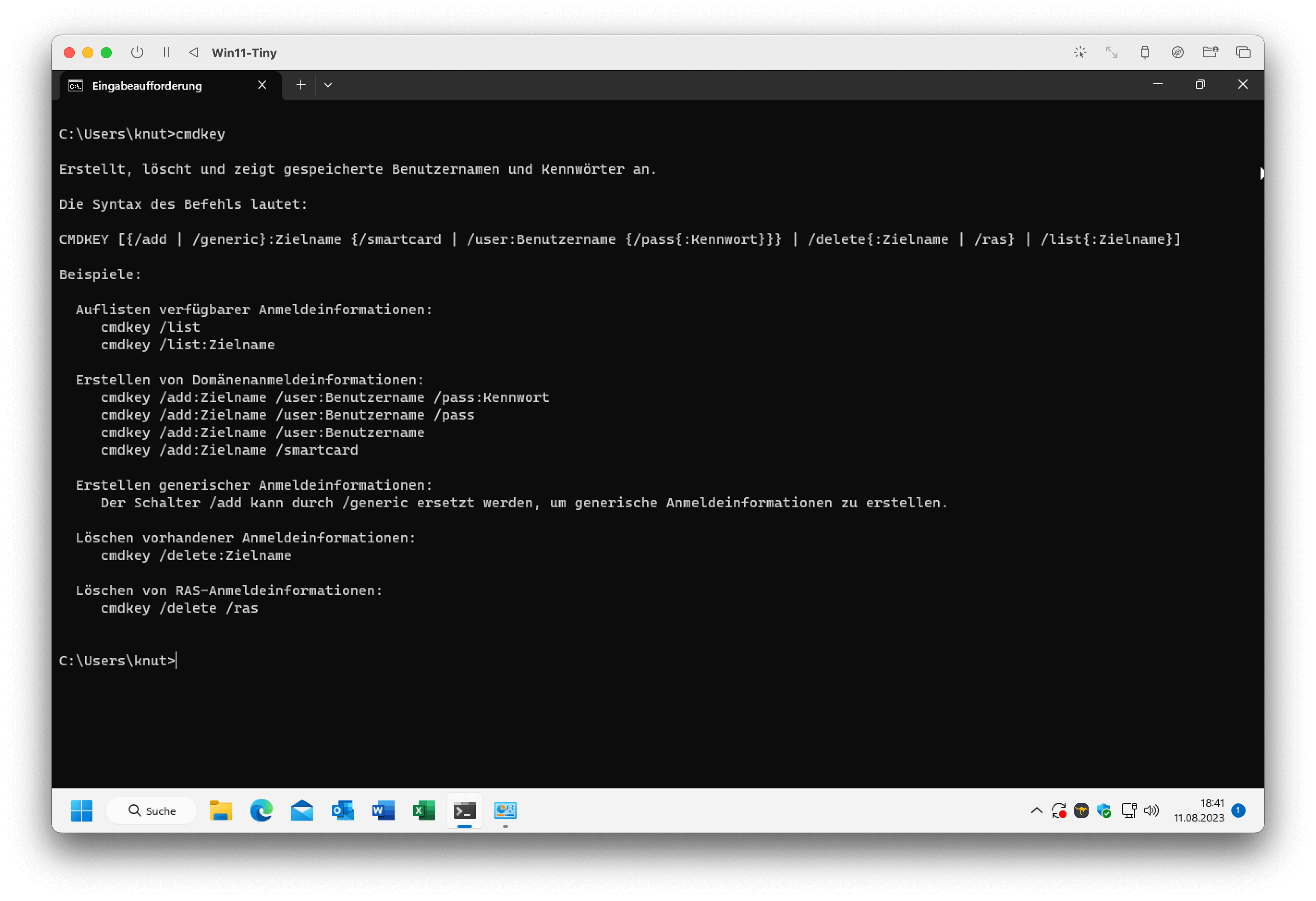1316x901 pixels.
Task: Click the cursor capture icon in VM toolbar
Action: tap(1080, 53)
